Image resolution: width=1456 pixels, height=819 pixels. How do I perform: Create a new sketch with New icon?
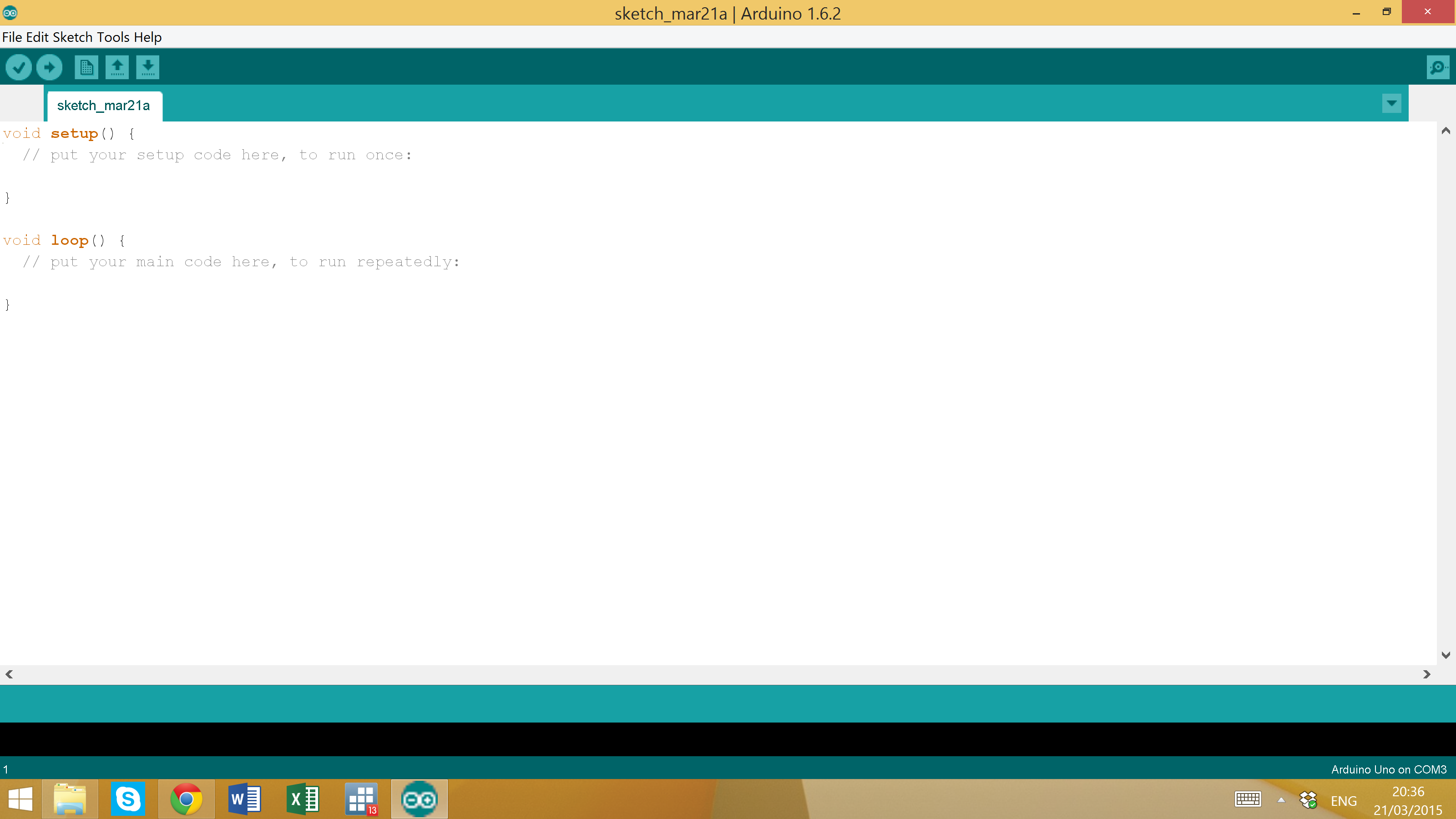click(x=86, y=67)
